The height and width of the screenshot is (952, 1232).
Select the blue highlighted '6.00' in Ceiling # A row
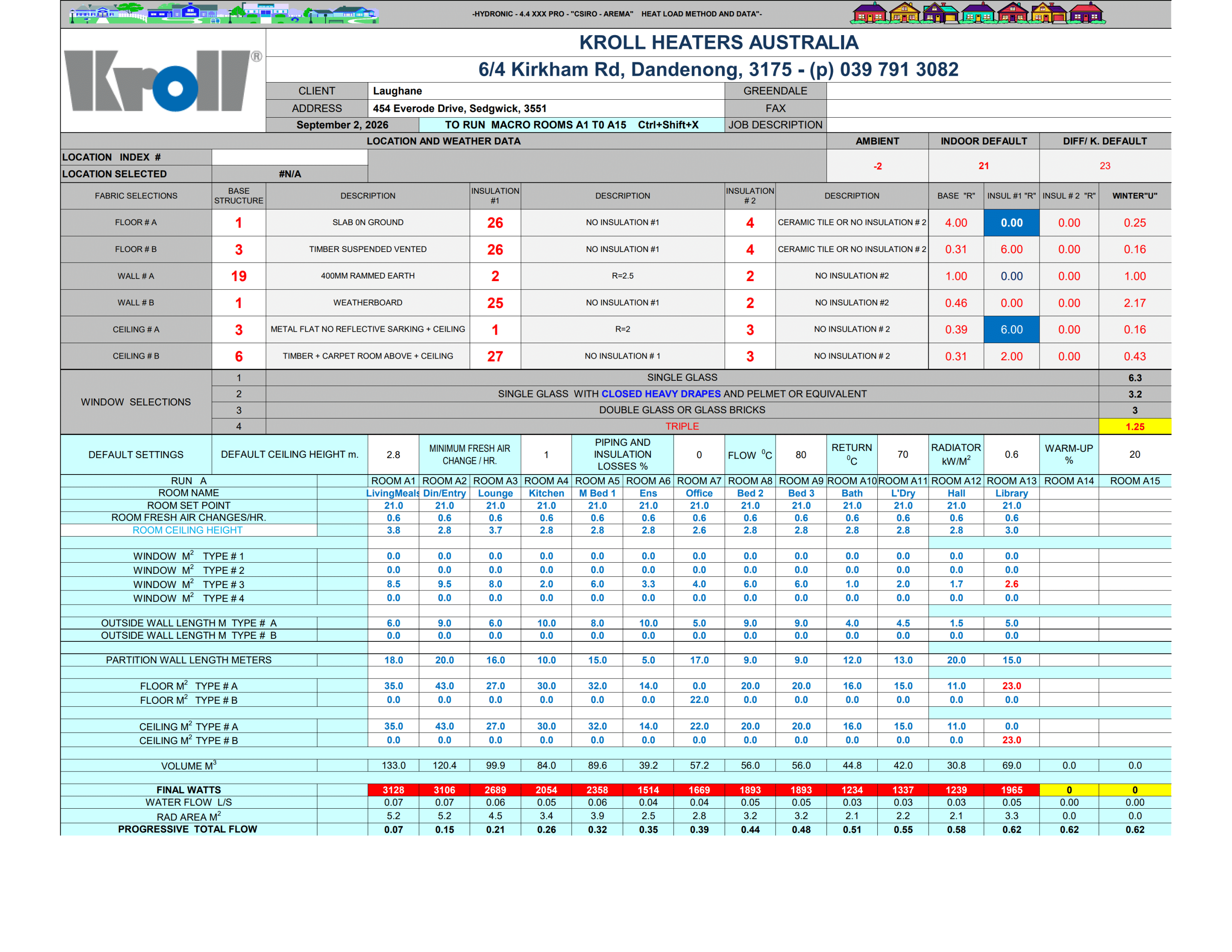pos(1011,329)
